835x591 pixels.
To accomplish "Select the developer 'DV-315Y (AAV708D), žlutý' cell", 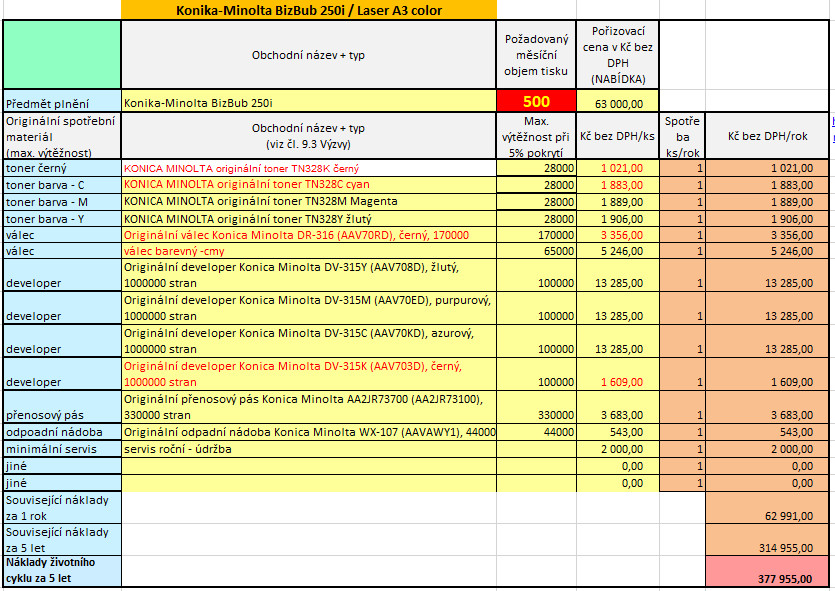I will [x=309, y=275].
